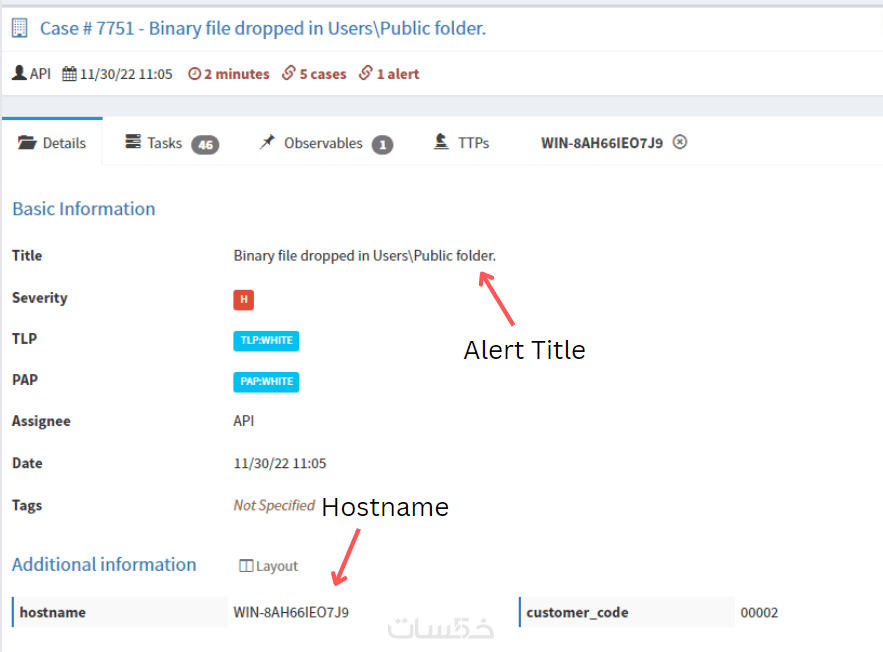The width and height of the screenshot is (883, 652).
Task: Click the user icon next to API
Action: 19,73
